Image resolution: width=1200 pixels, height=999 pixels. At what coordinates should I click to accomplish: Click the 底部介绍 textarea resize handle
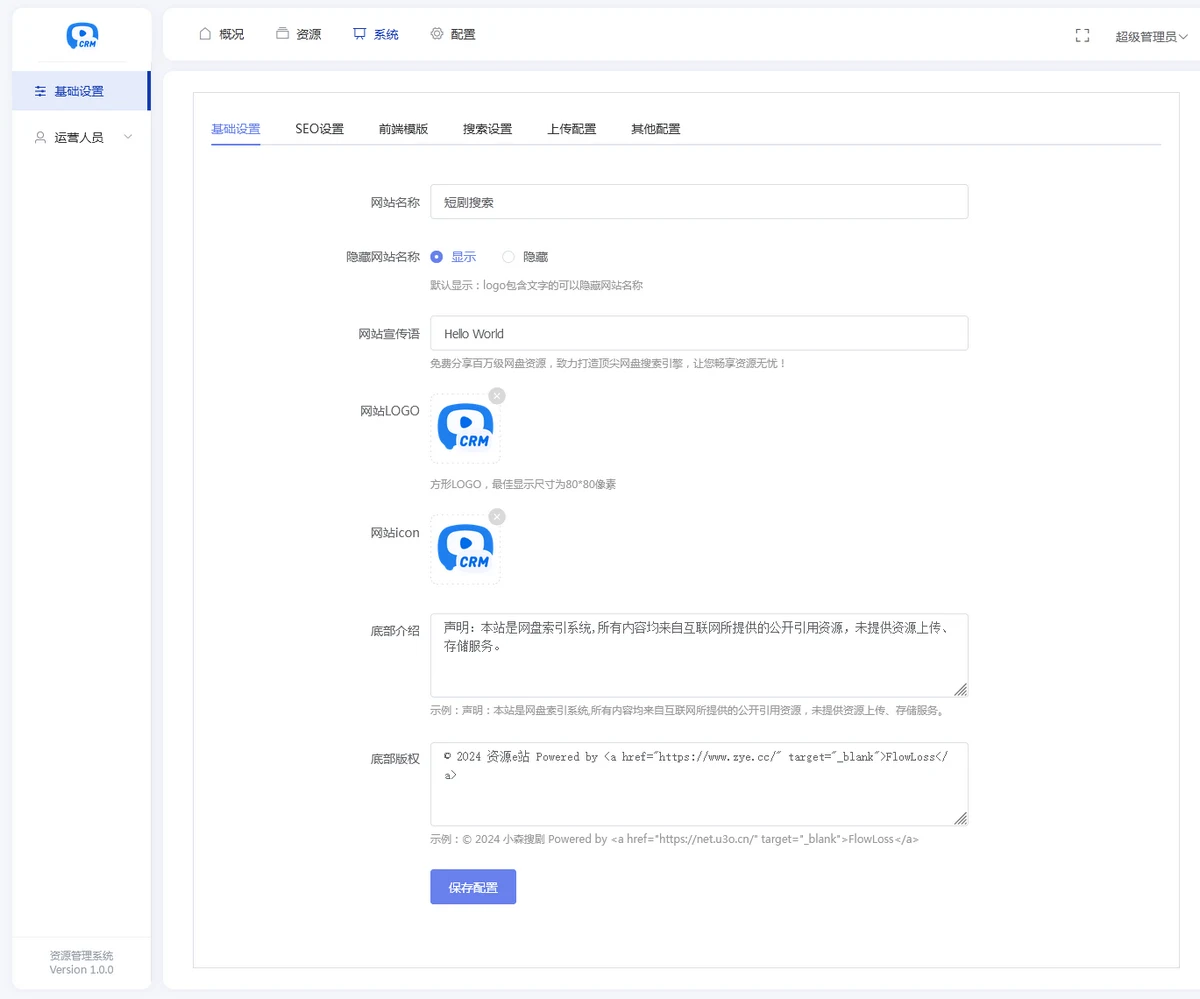[960, 689]
